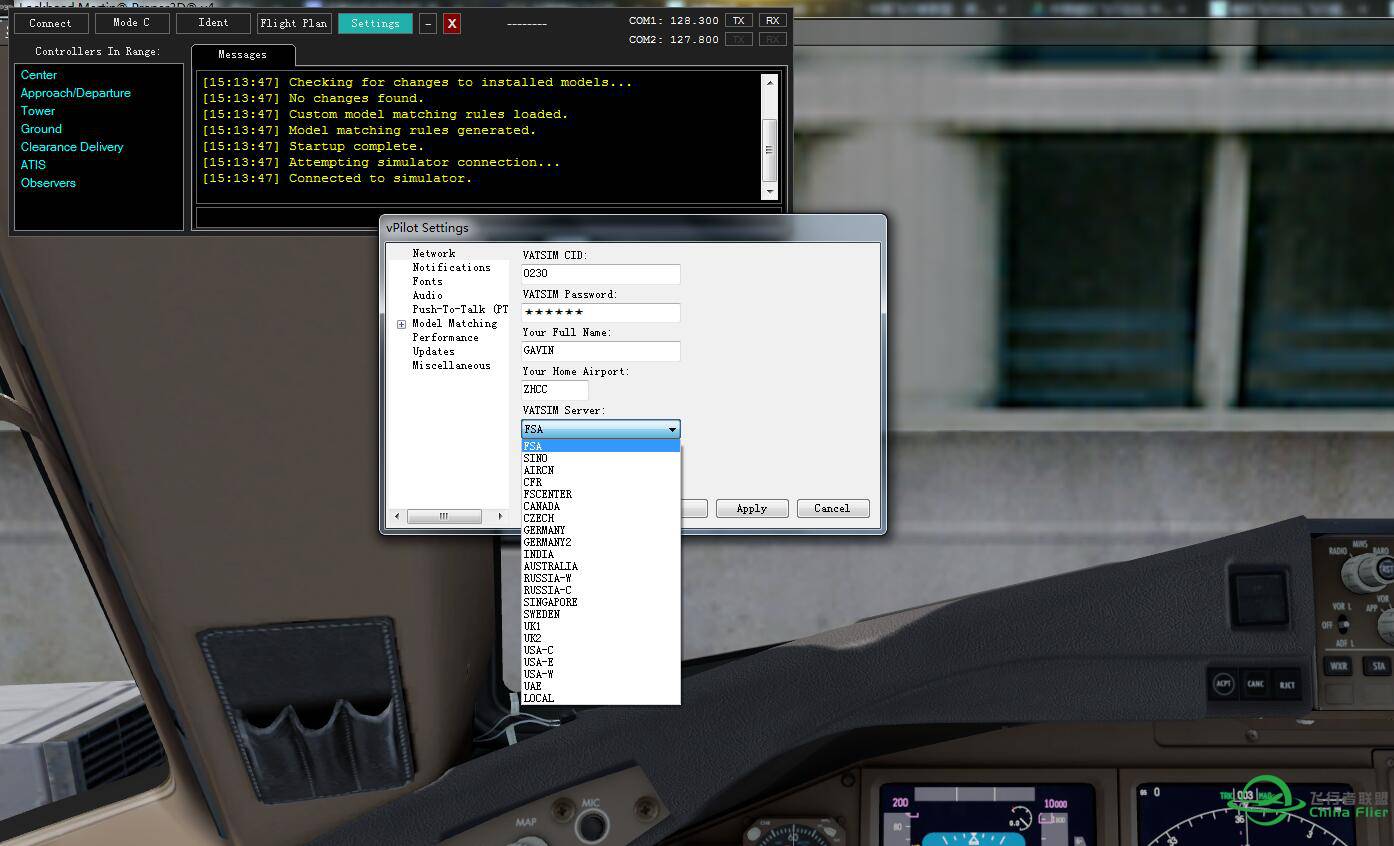Select Miscellaneous in settings tree
1394x846 pixels.
tap(452, 366)
